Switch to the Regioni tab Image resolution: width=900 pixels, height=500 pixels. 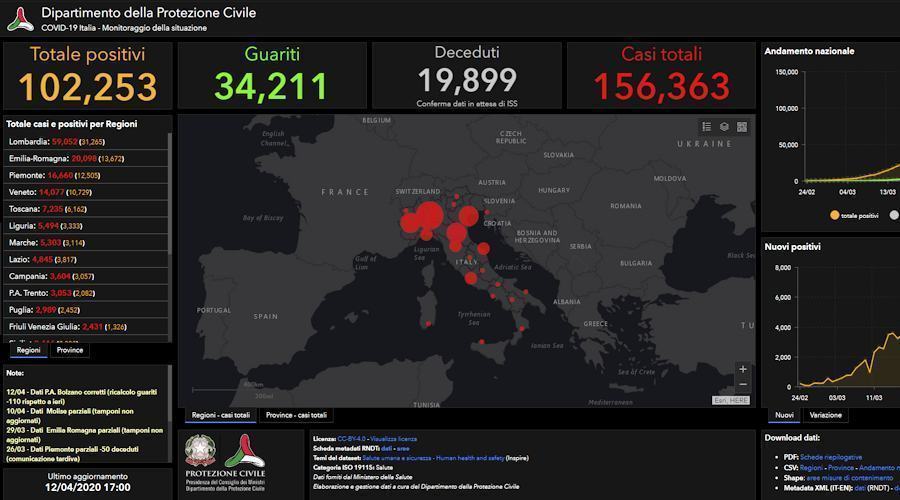[28, 350]
